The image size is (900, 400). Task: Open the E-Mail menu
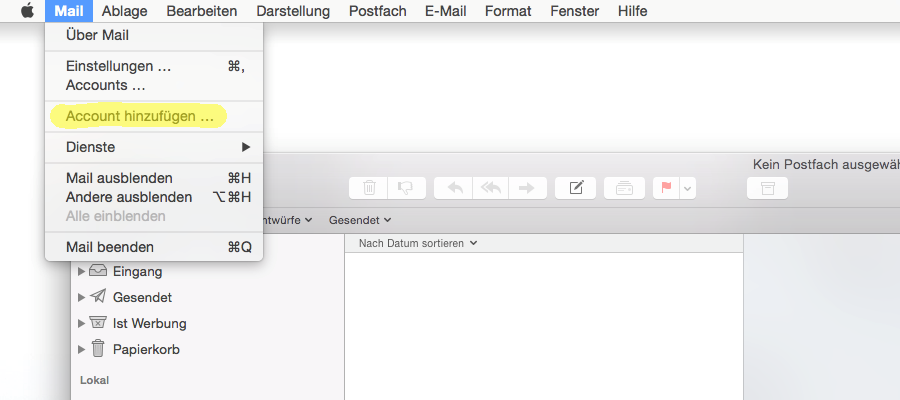pos(445,11)
